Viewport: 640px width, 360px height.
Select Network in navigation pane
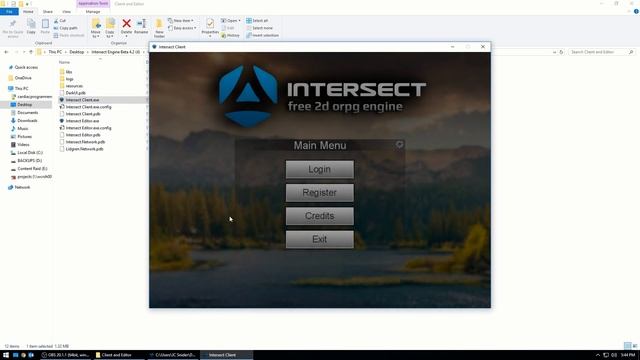click(22, 187)
